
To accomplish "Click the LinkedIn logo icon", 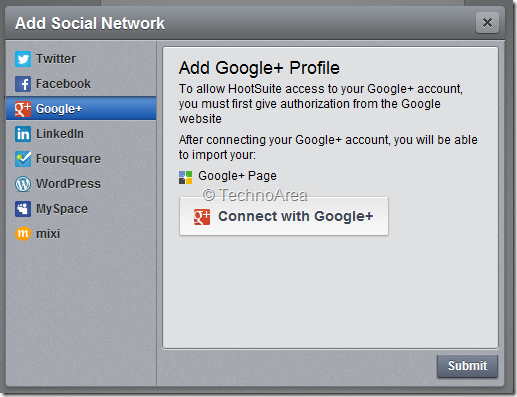I will 23,134.
